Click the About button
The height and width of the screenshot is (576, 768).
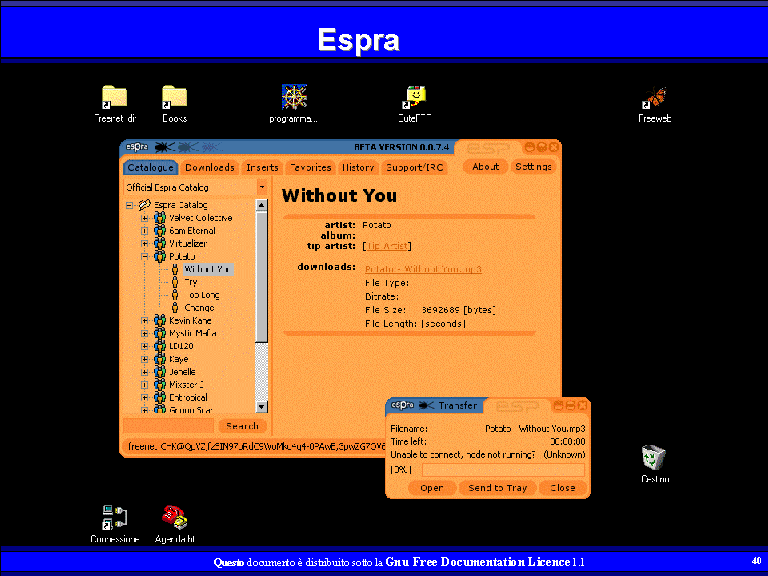tap(485, 167)
